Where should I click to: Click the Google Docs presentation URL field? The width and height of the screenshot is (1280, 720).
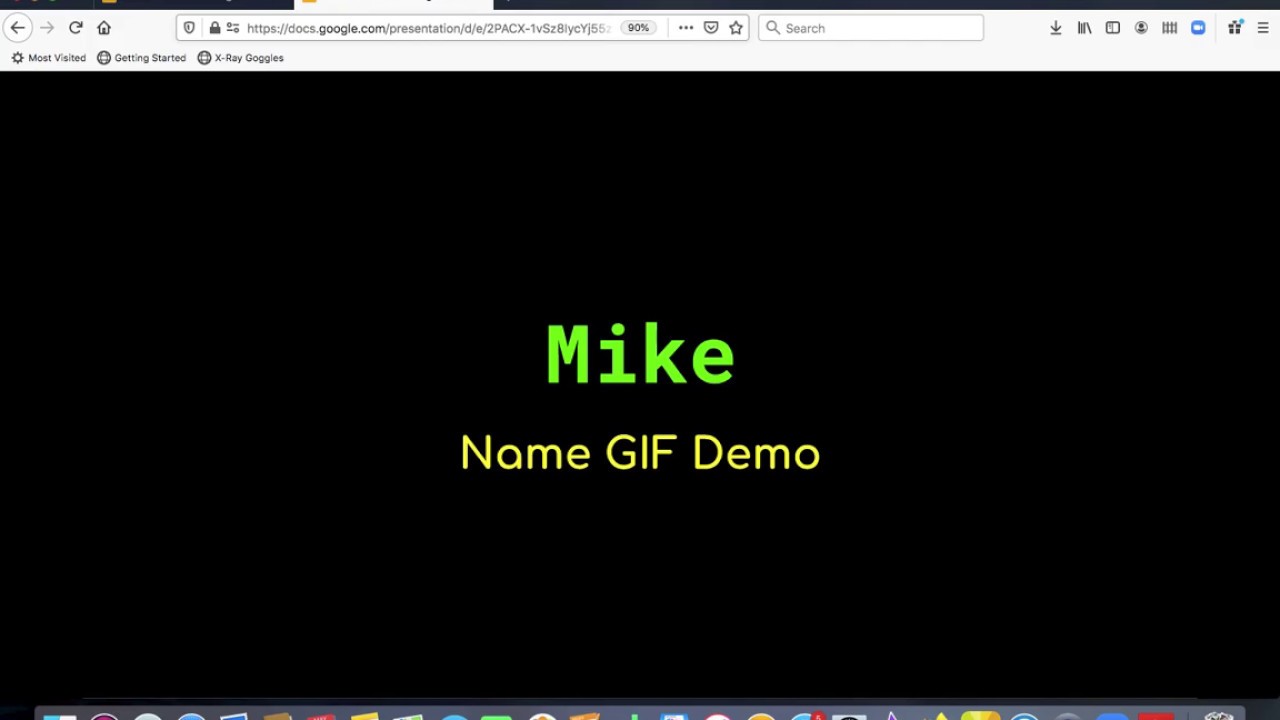(428, 28)
